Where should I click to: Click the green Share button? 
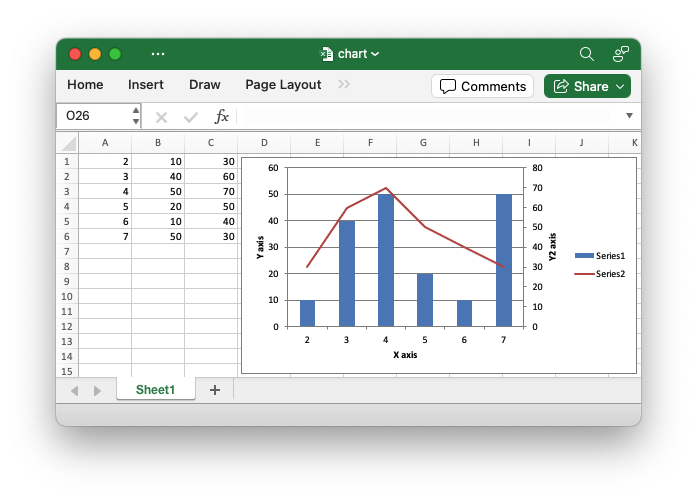(587, 86)
